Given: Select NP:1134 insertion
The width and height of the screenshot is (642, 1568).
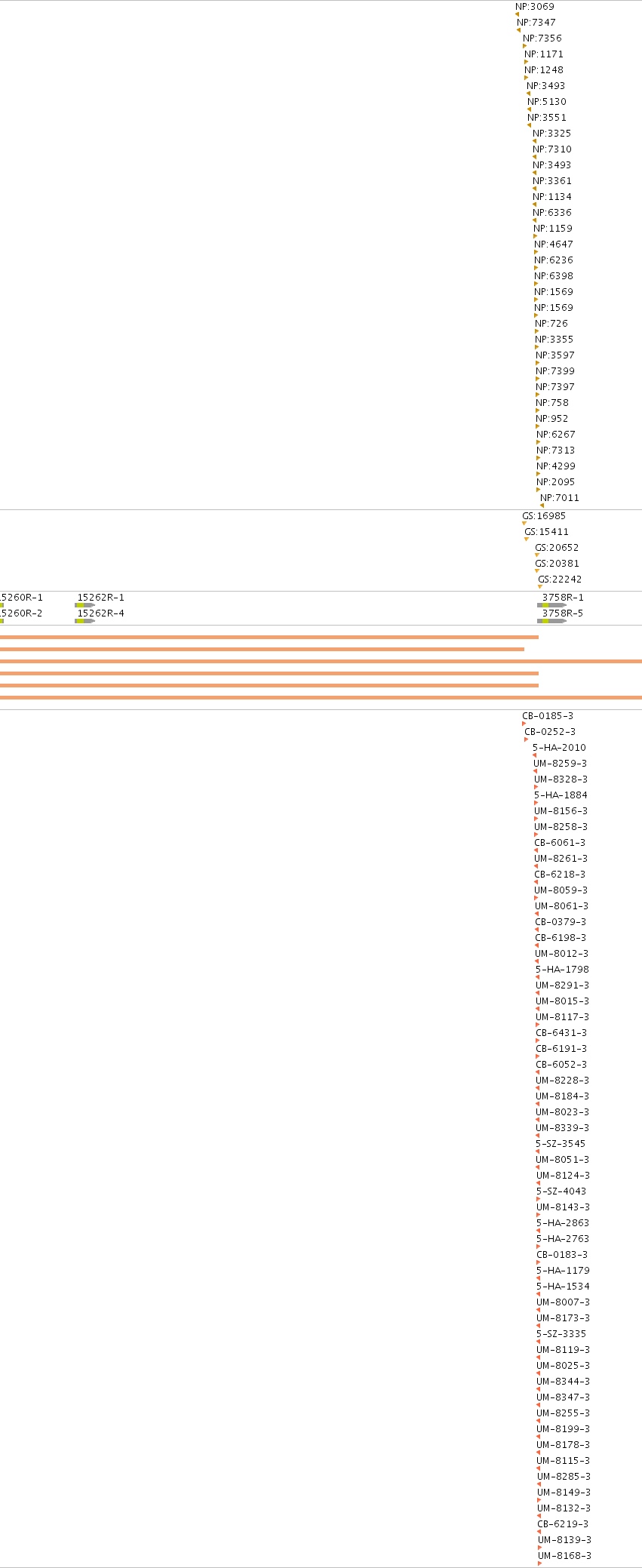Looking at the screenshot, I should pos(552,197).
